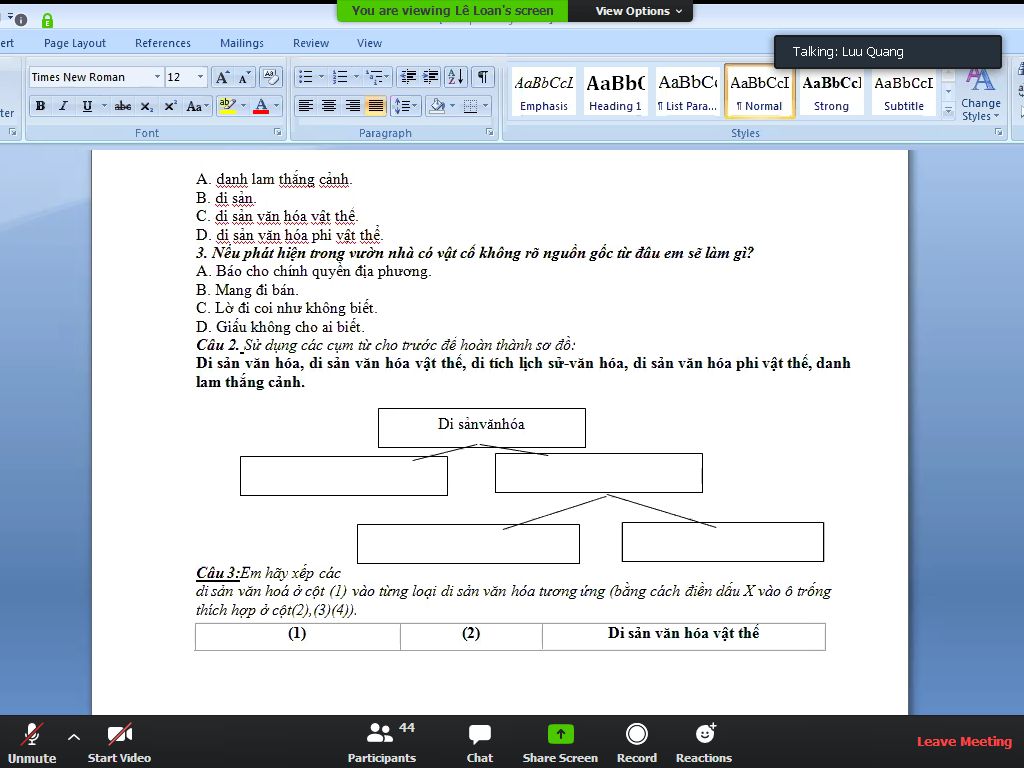Apply Strong style
1024x768 pixels.
pos(831,92)
